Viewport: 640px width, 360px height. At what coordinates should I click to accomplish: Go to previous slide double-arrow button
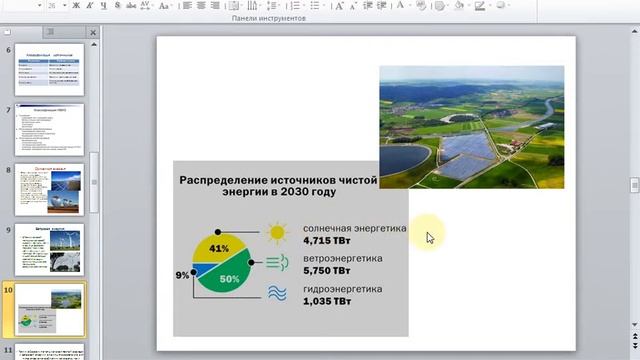pos(635,336)
